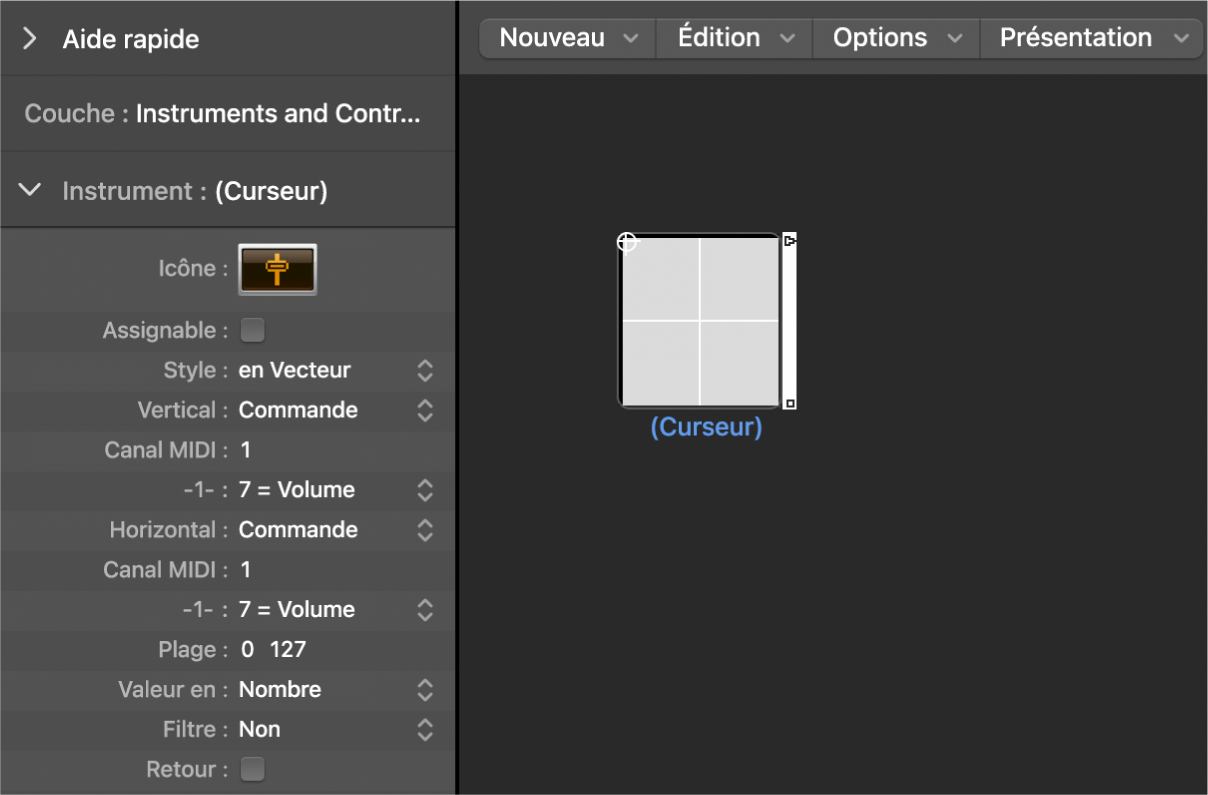
Task: Expand the Aide rapide section
Action: pos(30,39)
